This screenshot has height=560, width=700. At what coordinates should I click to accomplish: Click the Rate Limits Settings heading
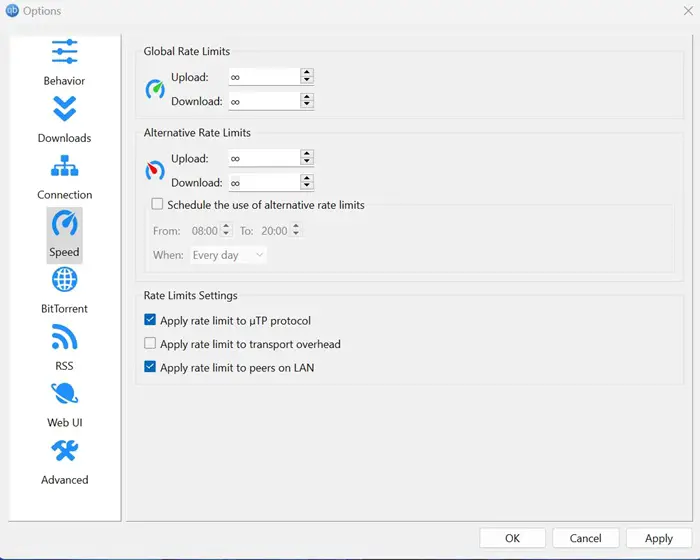pos(190,295)
